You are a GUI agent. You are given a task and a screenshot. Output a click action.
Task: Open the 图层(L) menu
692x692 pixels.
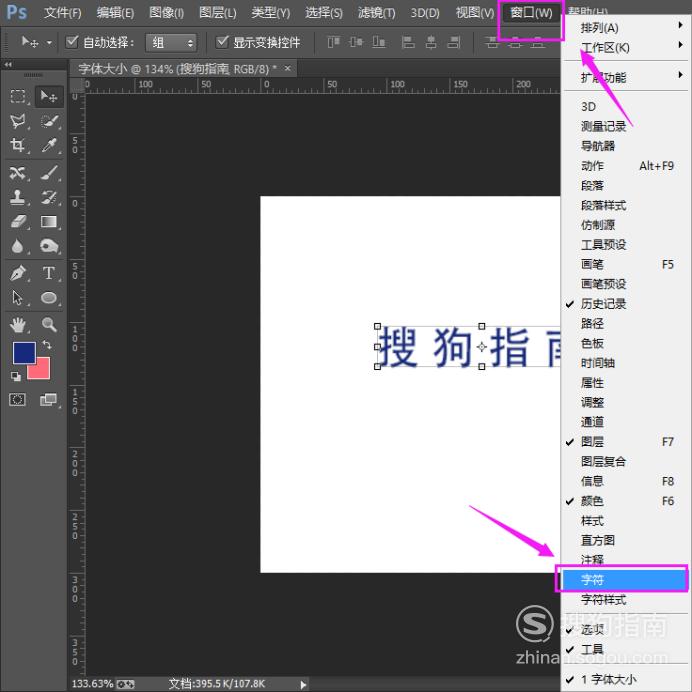point(218,12)
